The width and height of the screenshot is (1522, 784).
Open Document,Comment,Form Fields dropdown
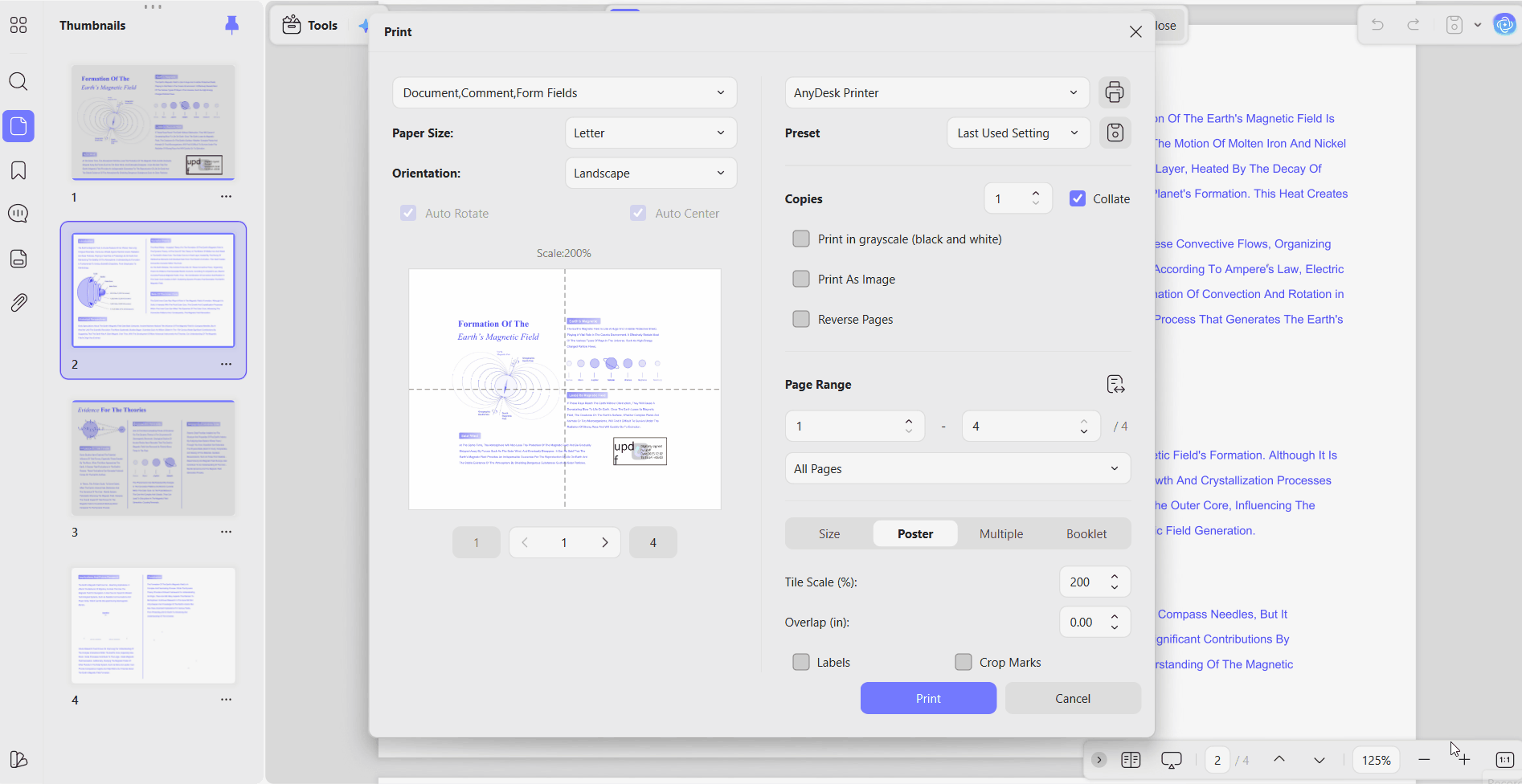[564, 92]
